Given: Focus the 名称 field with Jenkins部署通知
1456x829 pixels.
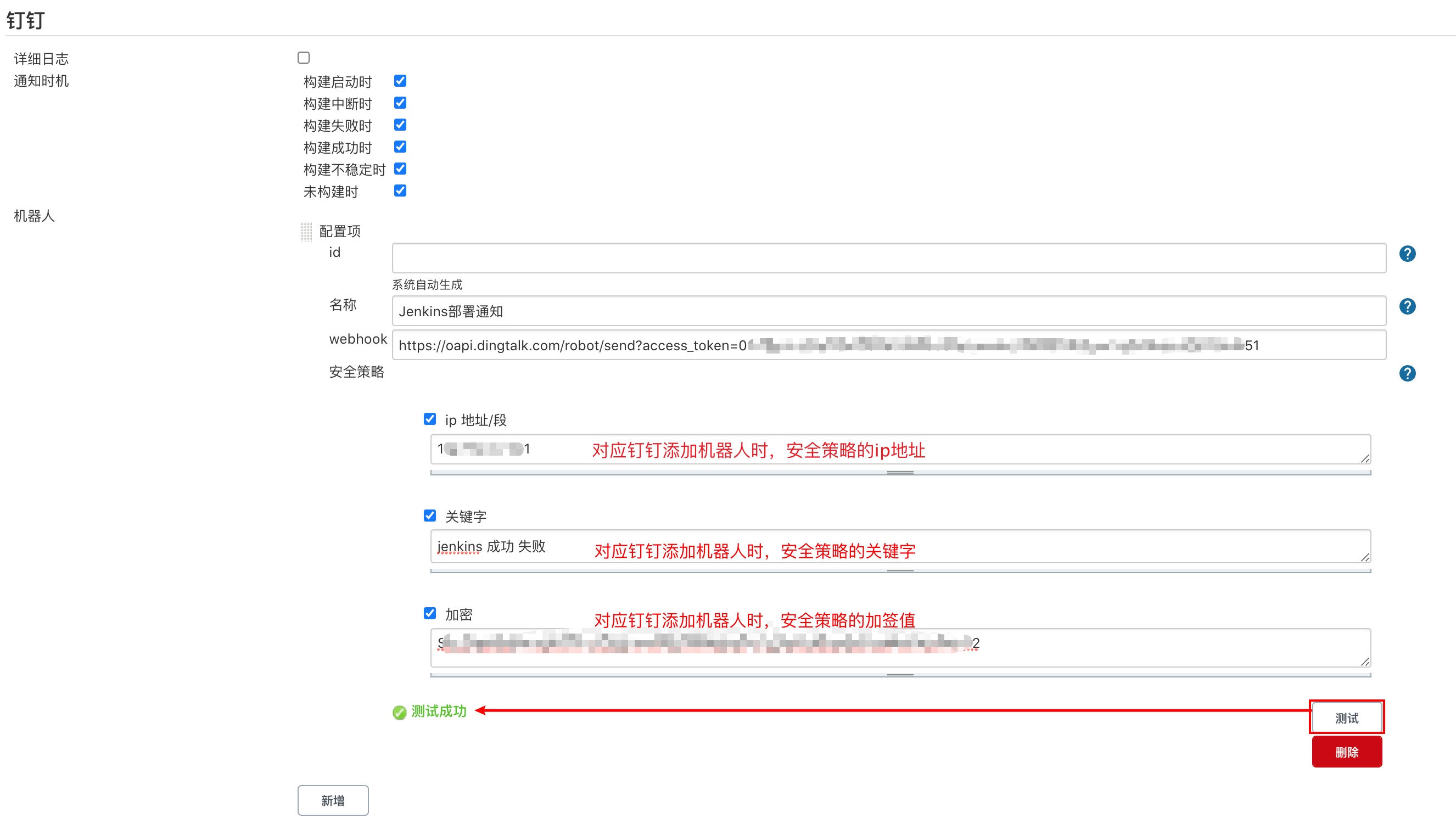Looking at the screenshot, I should [x=888, y=311].
